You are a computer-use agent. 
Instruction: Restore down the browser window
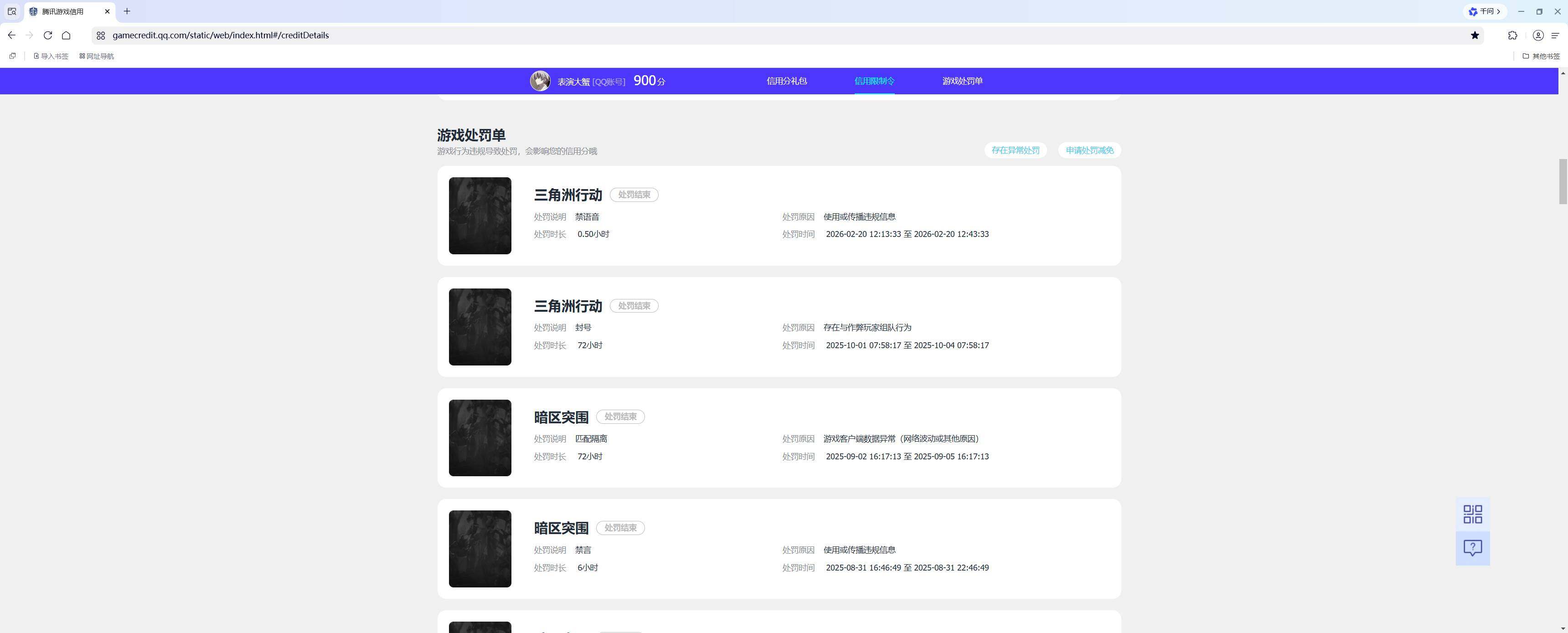coord(1539,11)
